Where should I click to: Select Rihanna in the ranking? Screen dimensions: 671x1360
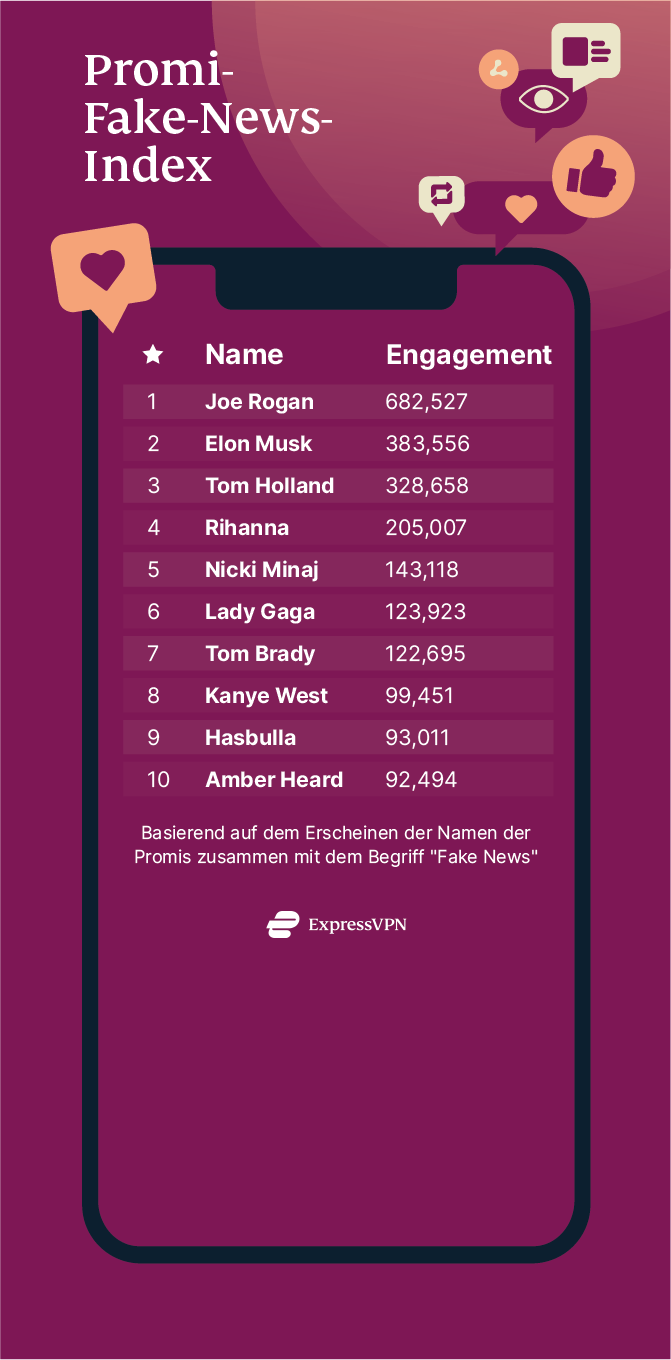[x=247, y=528]
